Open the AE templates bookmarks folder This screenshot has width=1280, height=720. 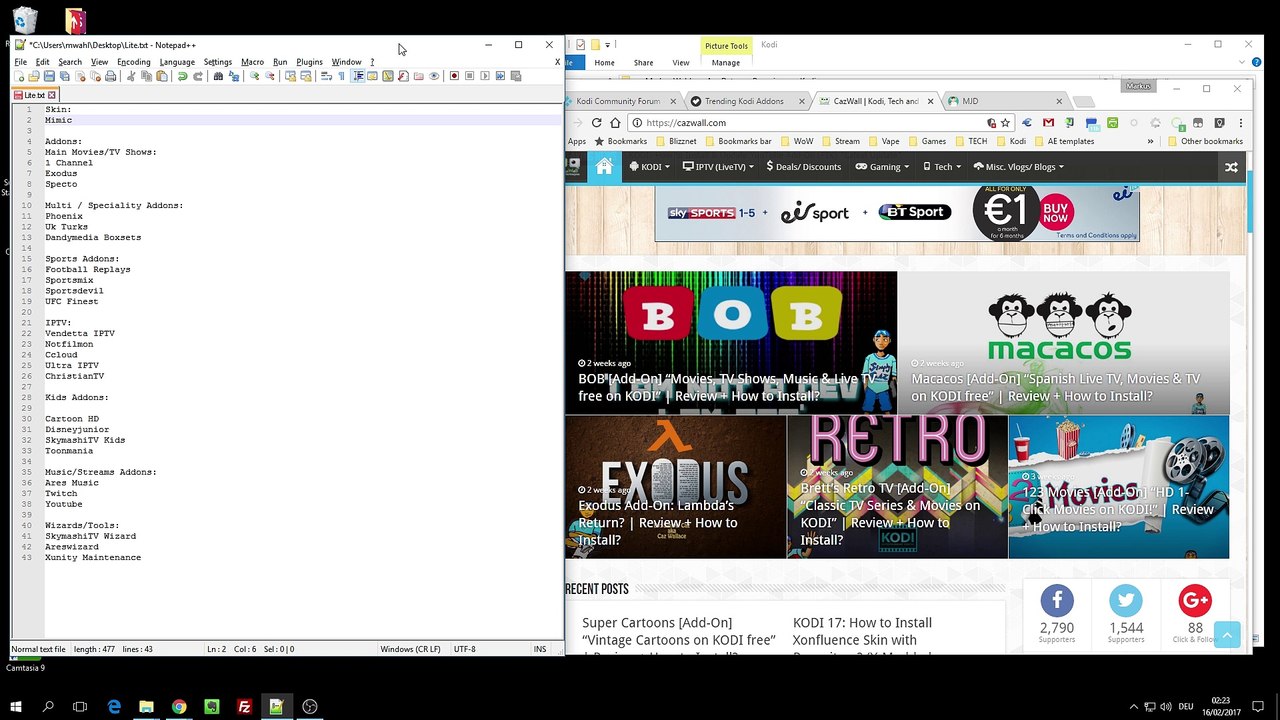point(1063,141)
